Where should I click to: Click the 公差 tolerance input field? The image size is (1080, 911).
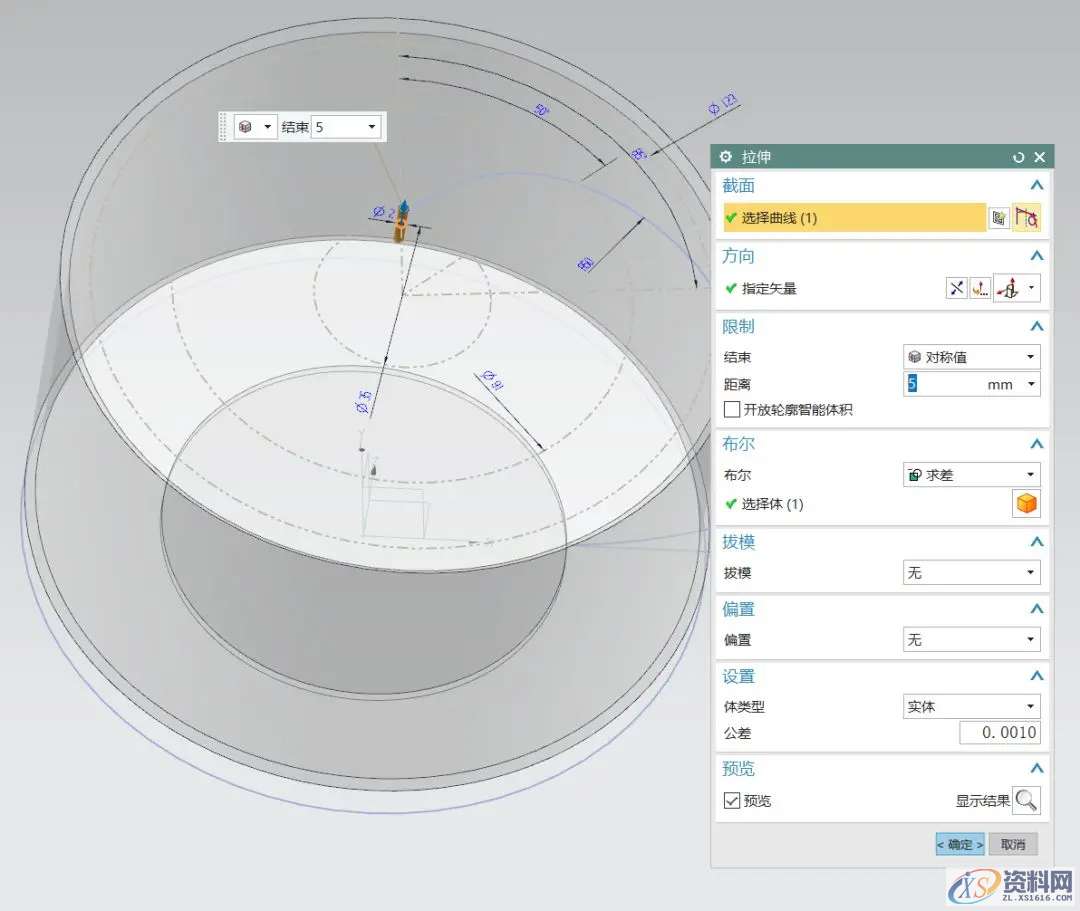tap(999, 733)
